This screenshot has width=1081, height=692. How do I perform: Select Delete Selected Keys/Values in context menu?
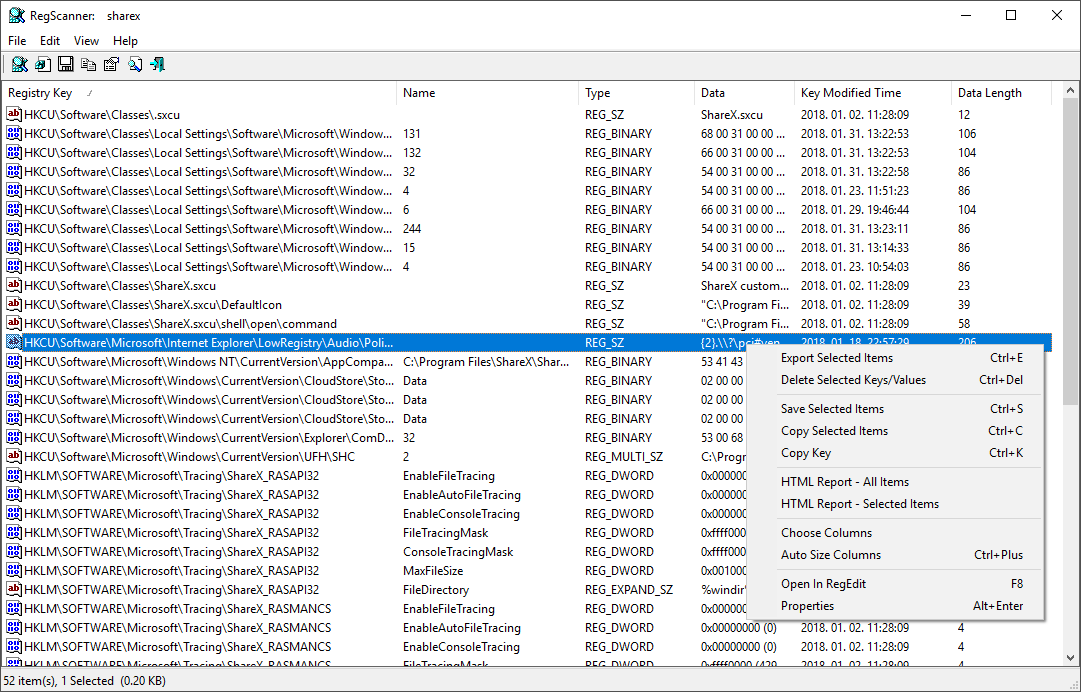(853, 380)
